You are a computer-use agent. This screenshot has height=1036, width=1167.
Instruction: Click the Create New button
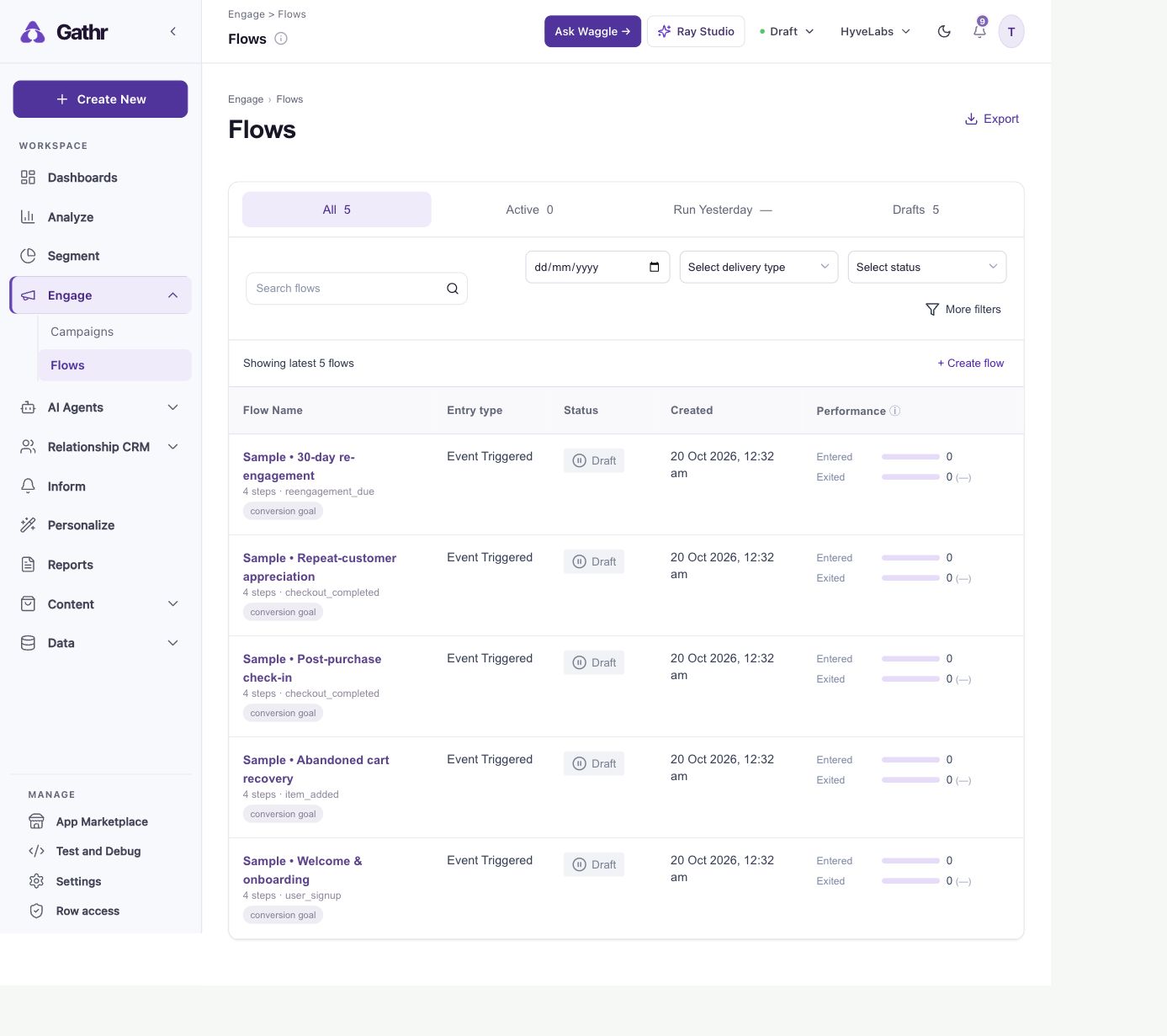(x=100, y=99)
